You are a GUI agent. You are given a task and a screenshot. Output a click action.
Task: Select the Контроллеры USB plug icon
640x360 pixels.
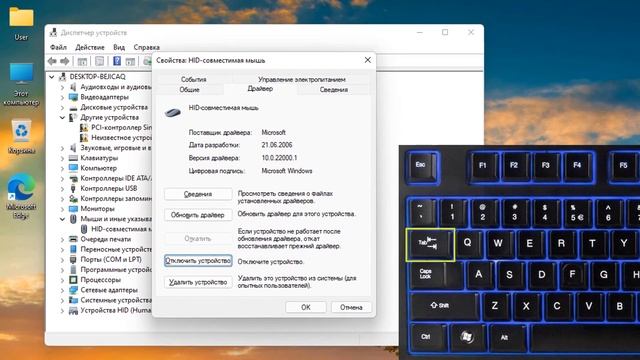click(73, 189)
